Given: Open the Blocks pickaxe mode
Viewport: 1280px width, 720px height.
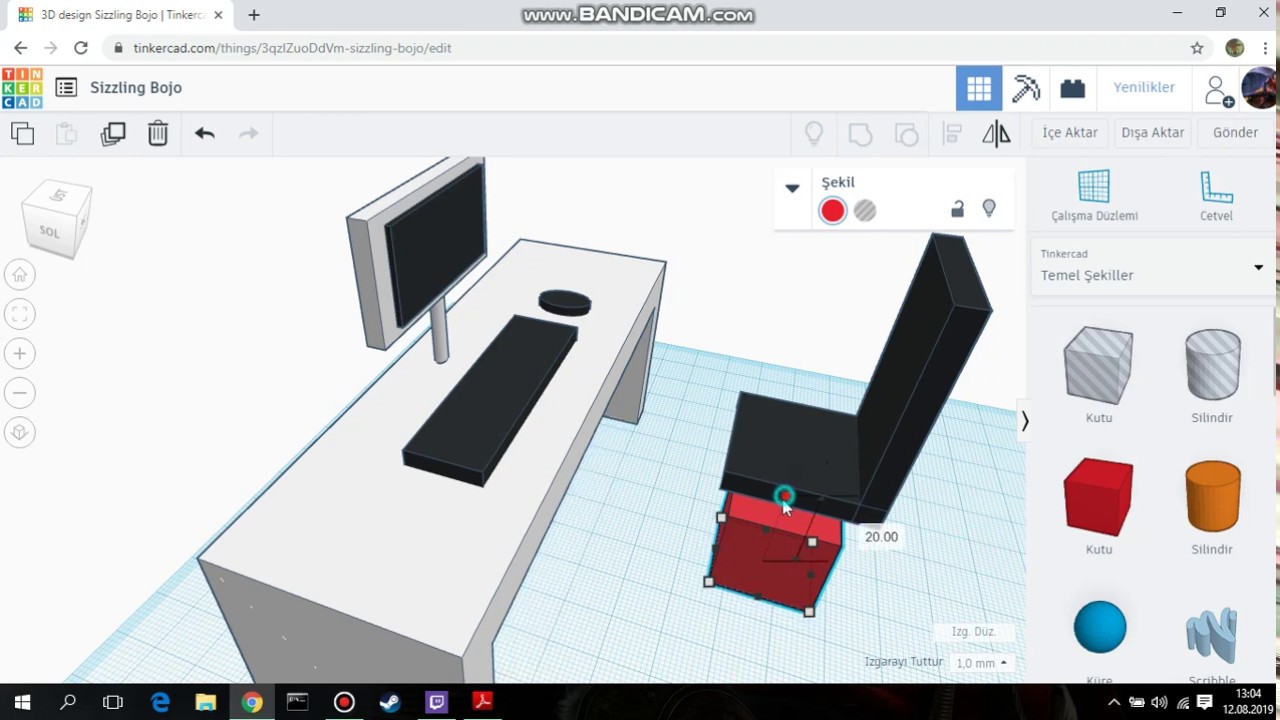Looking at the screenshot, I should [x=1026, y=88].
